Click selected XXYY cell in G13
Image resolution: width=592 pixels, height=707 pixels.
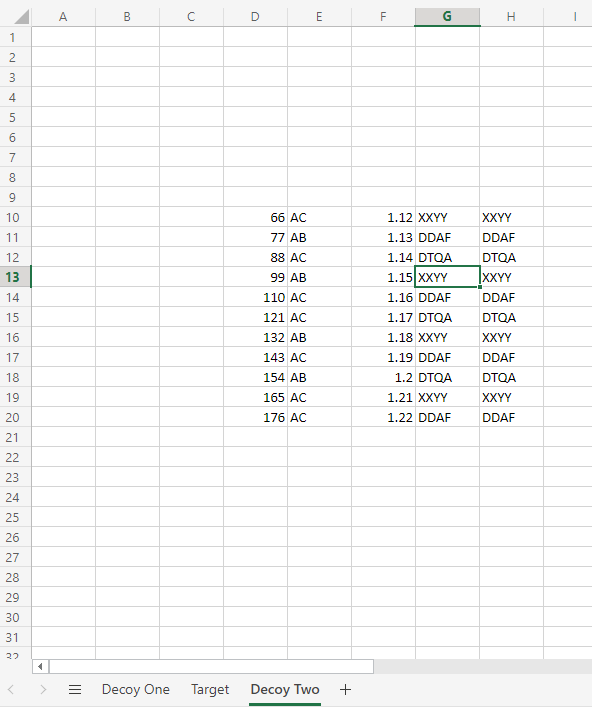click(x=447, y=277)
